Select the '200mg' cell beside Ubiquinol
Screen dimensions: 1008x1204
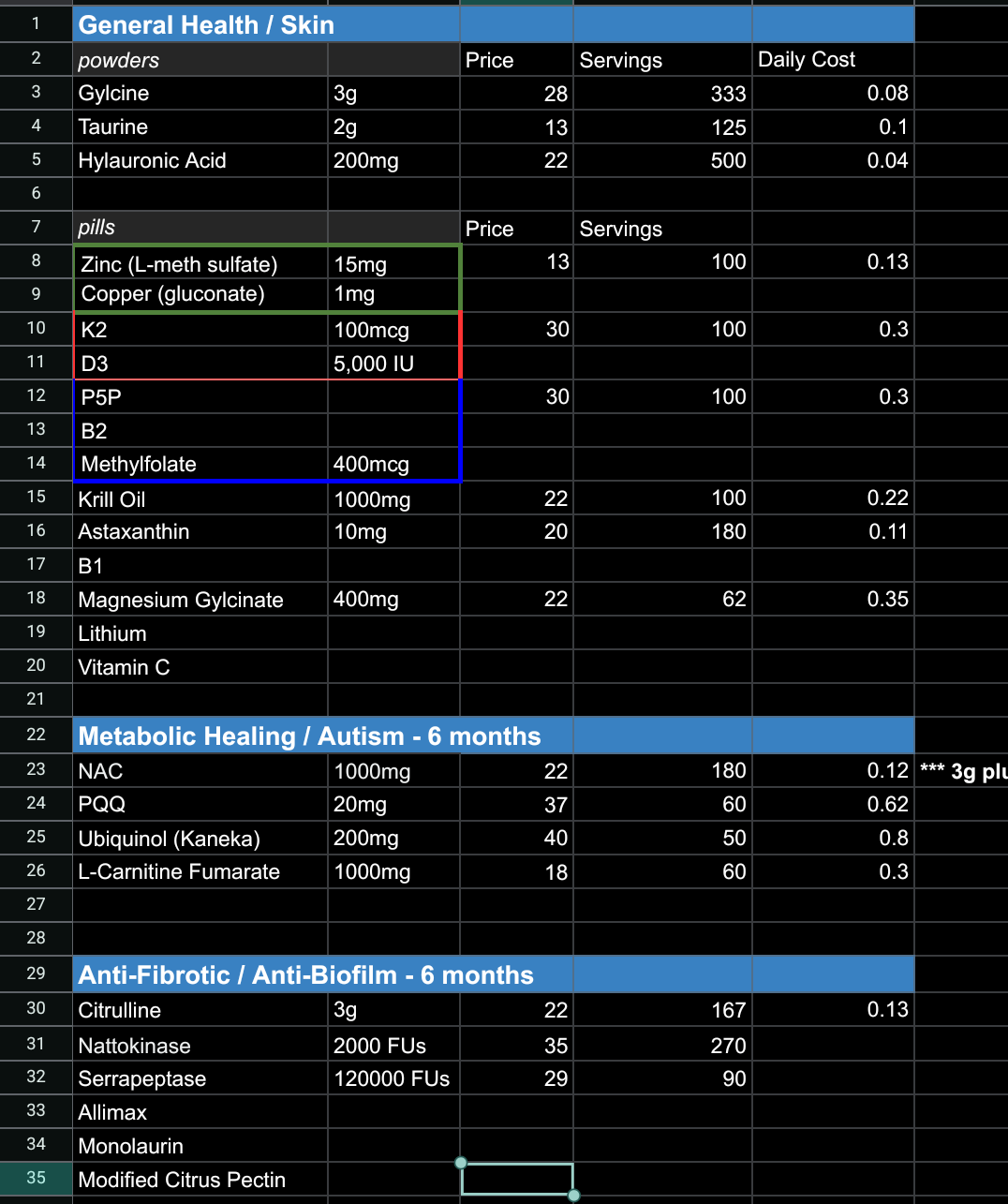(393, 839)
